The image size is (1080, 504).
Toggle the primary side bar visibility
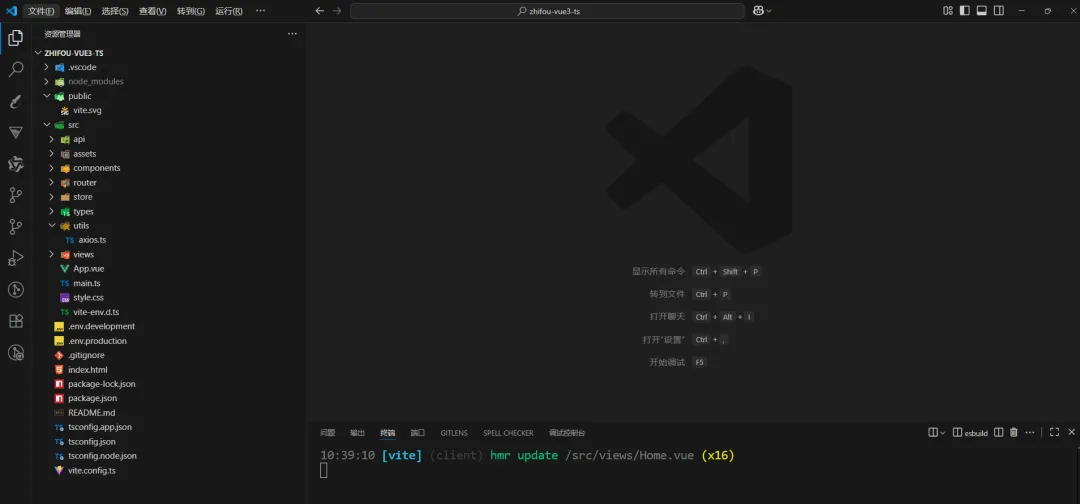point(965,11)
